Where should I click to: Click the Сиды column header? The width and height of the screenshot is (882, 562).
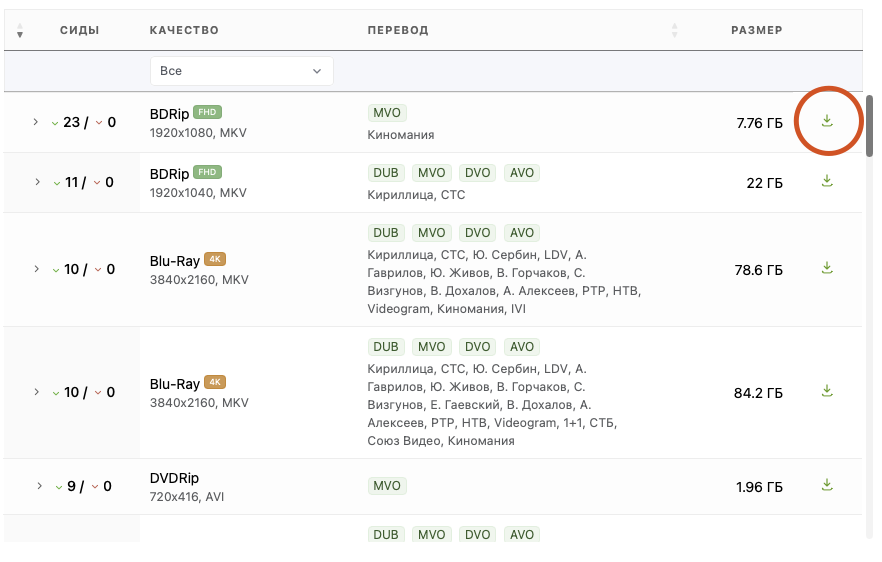(80, 30)
